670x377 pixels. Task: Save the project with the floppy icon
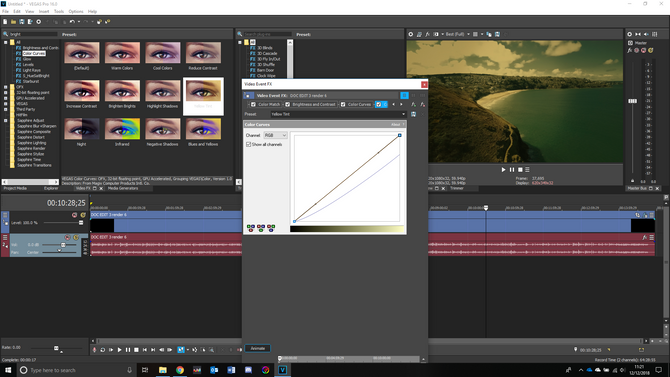[x=22, y=22]
